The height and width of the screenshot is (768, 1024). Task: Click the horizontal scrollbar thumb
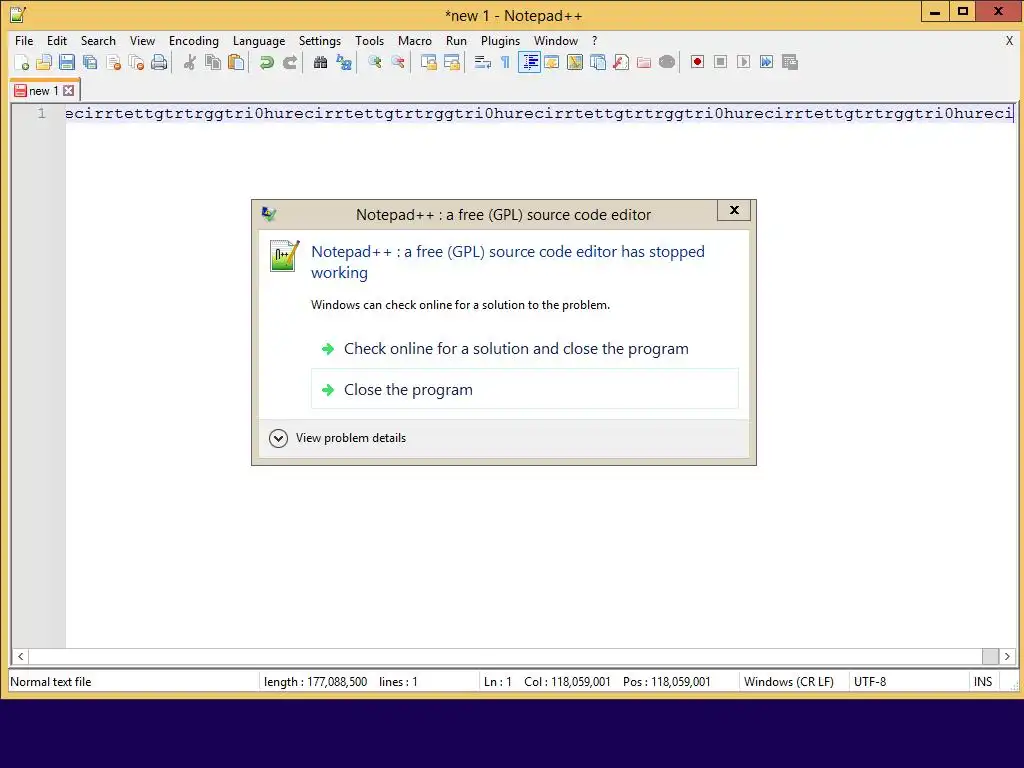click(x=990, y=656)
